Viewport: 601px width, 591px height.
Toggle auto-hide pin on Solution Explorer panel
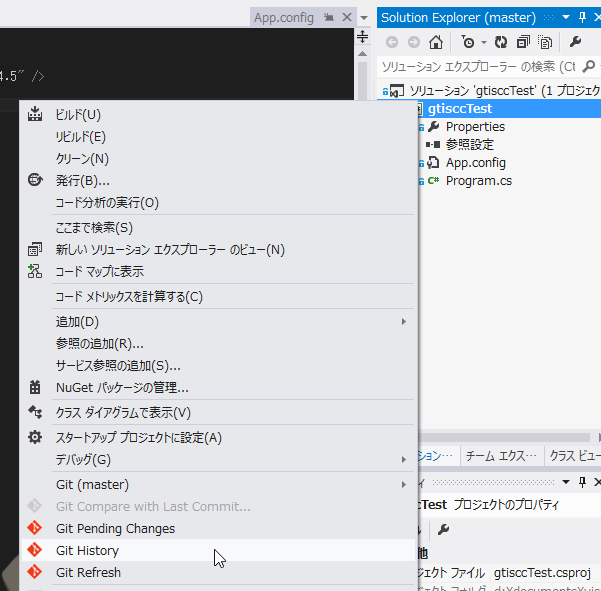[582, 18]
